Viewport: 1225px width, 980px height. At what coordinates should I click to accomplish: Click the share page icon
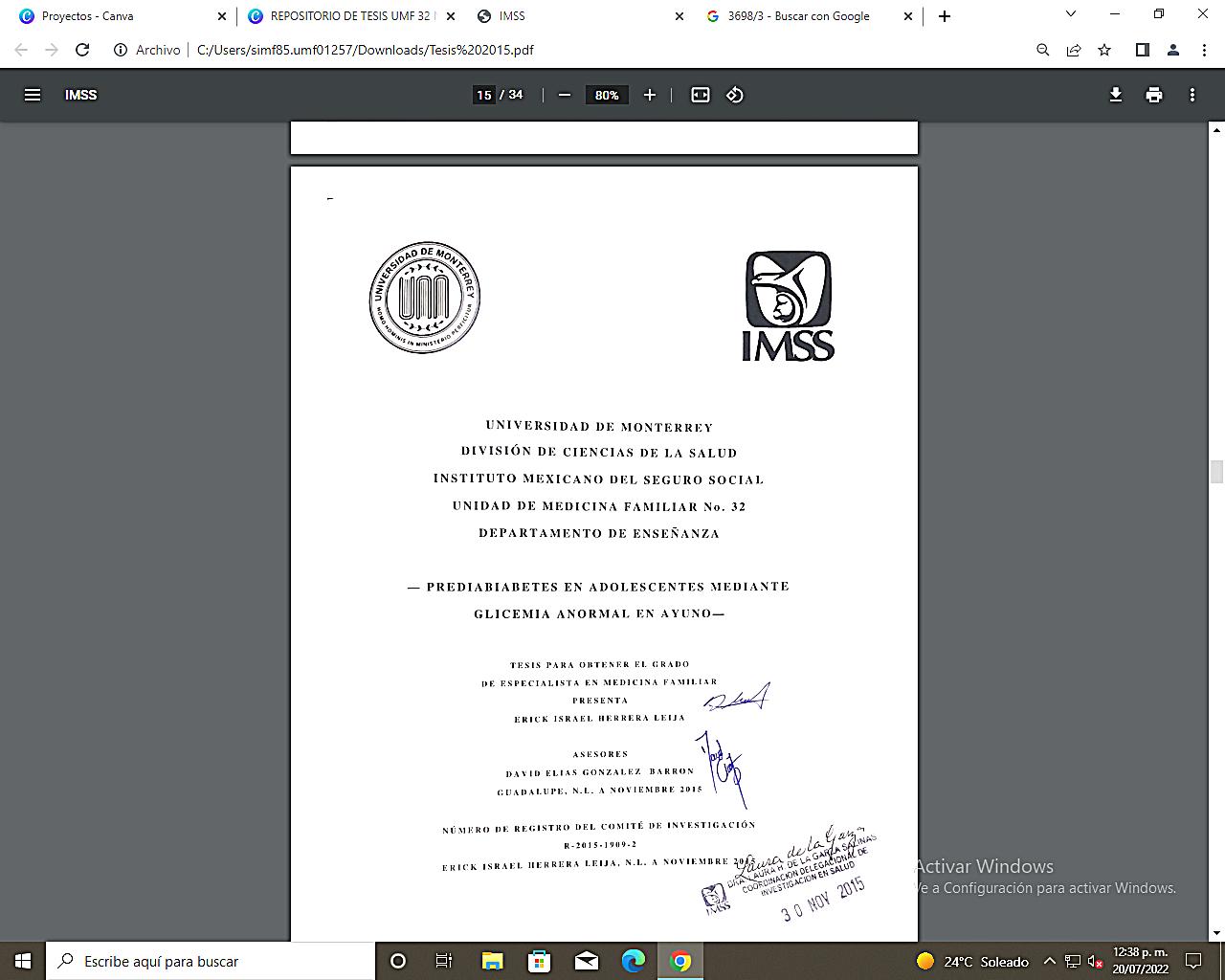(x=1074, y=50)
